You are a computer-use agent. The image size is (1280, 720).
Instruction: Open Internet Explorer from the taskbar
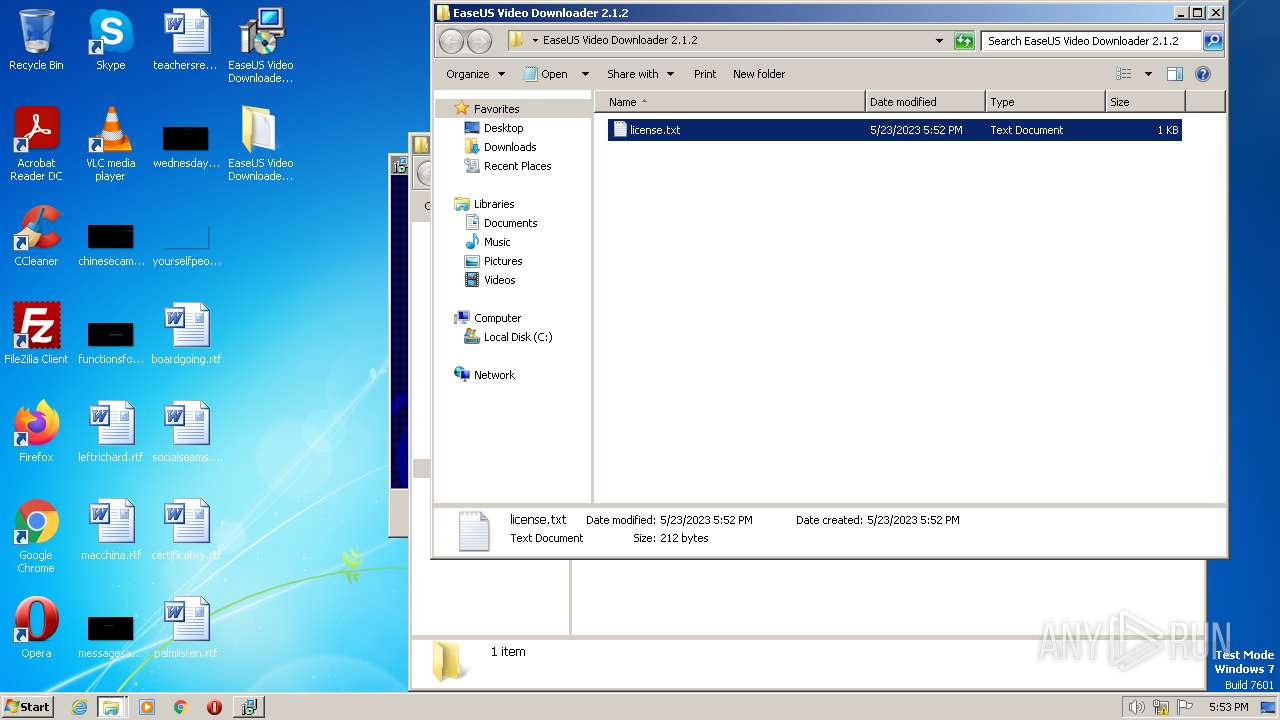pos(79,707)
